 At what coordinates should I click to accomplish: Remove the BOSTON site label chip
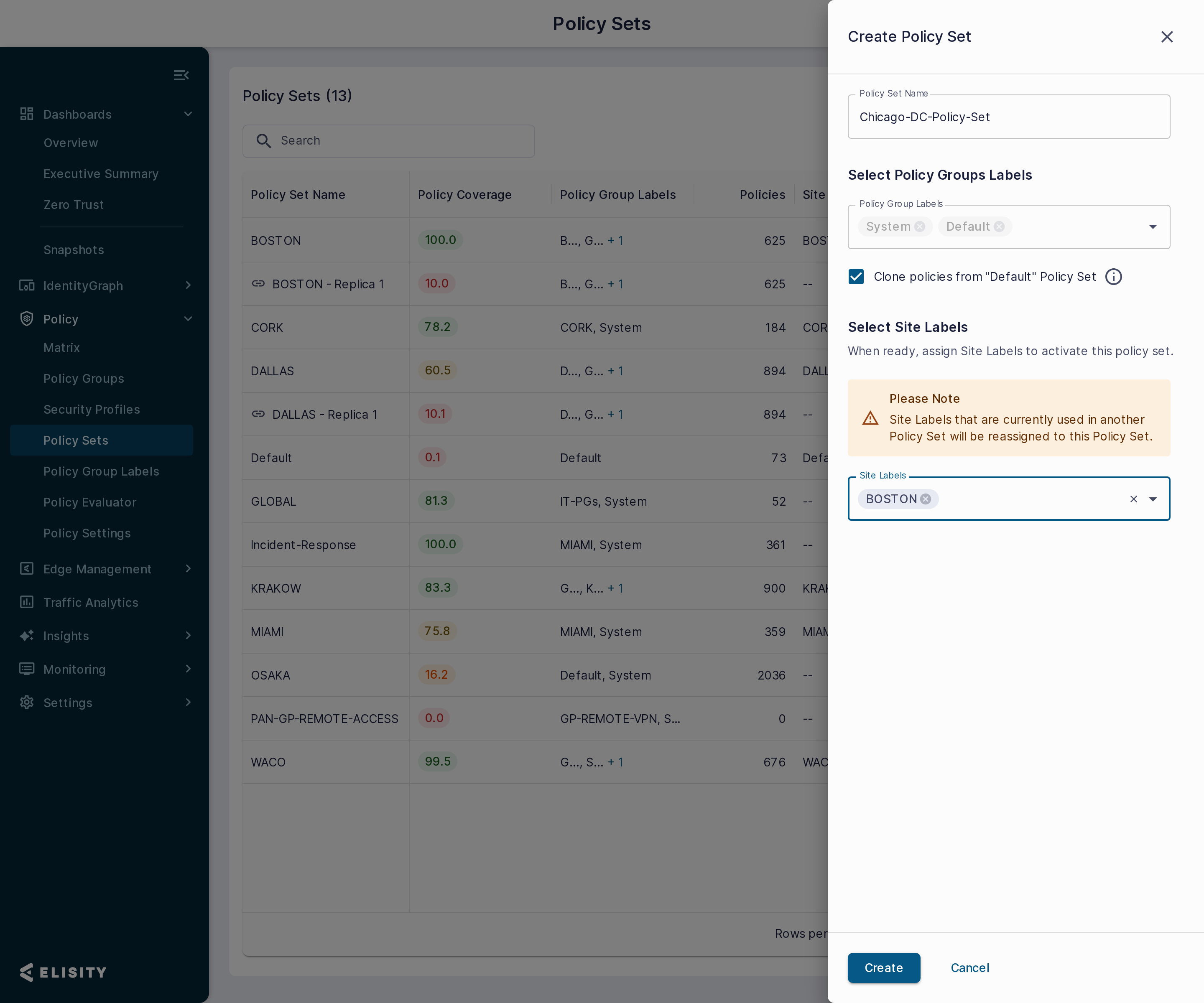(925, 499)
